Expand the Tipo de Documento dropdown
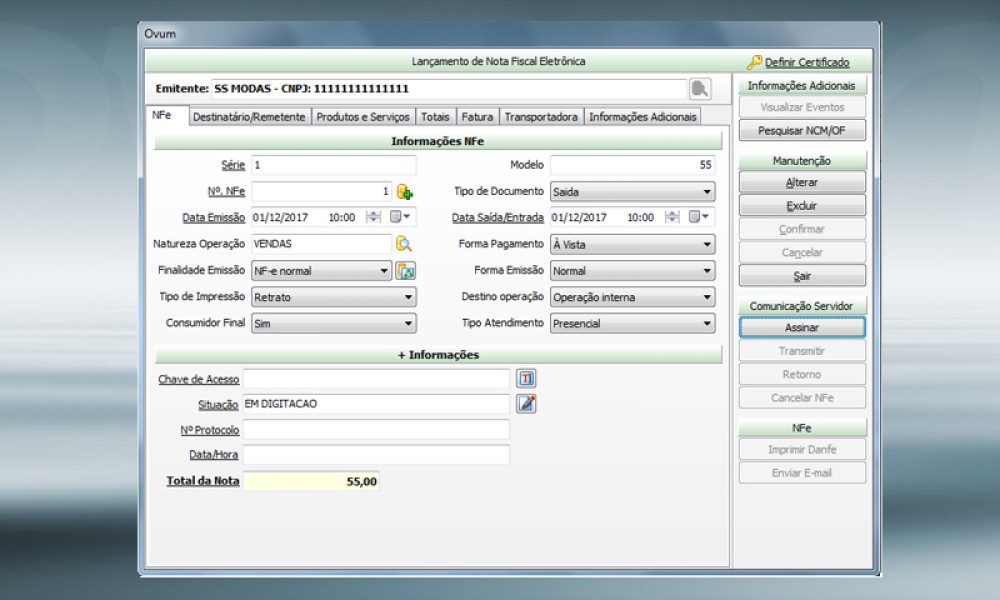The height and width of the screenshot is (600, 1000). click(707, 192)
